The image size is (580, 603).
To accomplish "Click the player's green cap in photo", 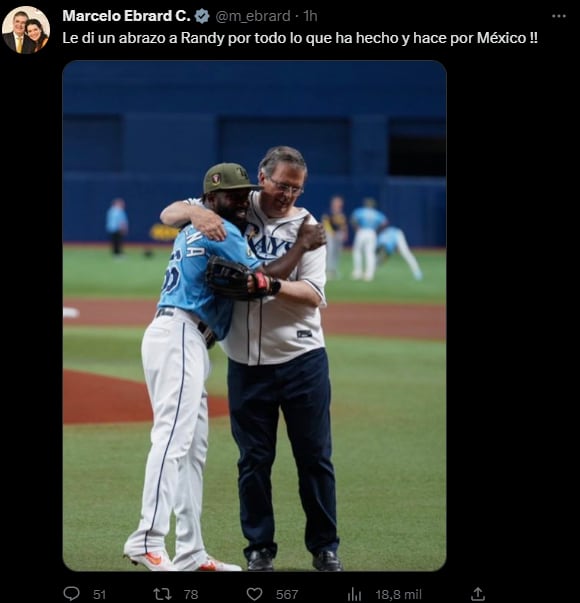I will pyautogui.click(x=229, y=179).
